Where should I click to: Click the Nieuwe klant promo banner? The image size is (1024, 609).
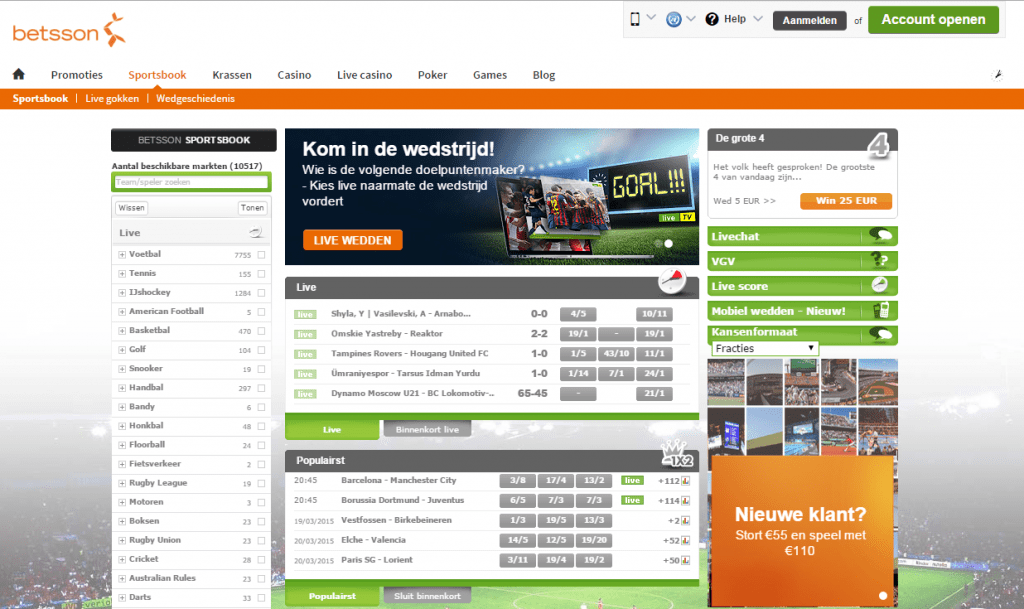coord(801,530)
